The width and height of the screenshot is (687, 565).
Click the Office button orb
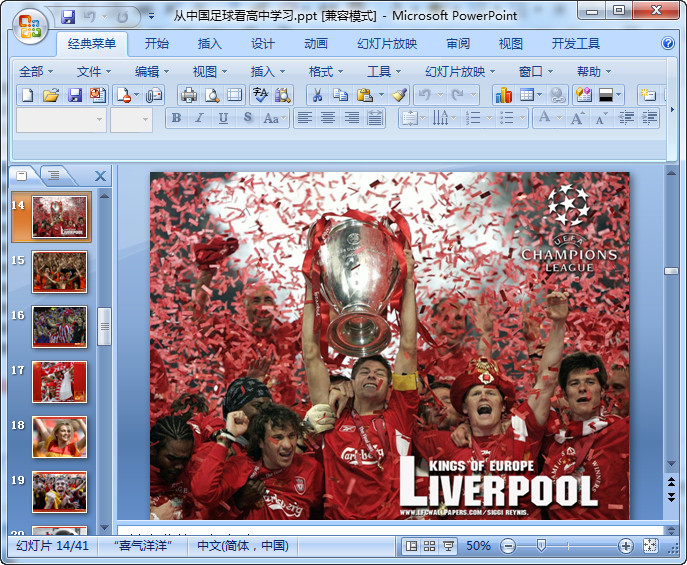pos(29,26)
